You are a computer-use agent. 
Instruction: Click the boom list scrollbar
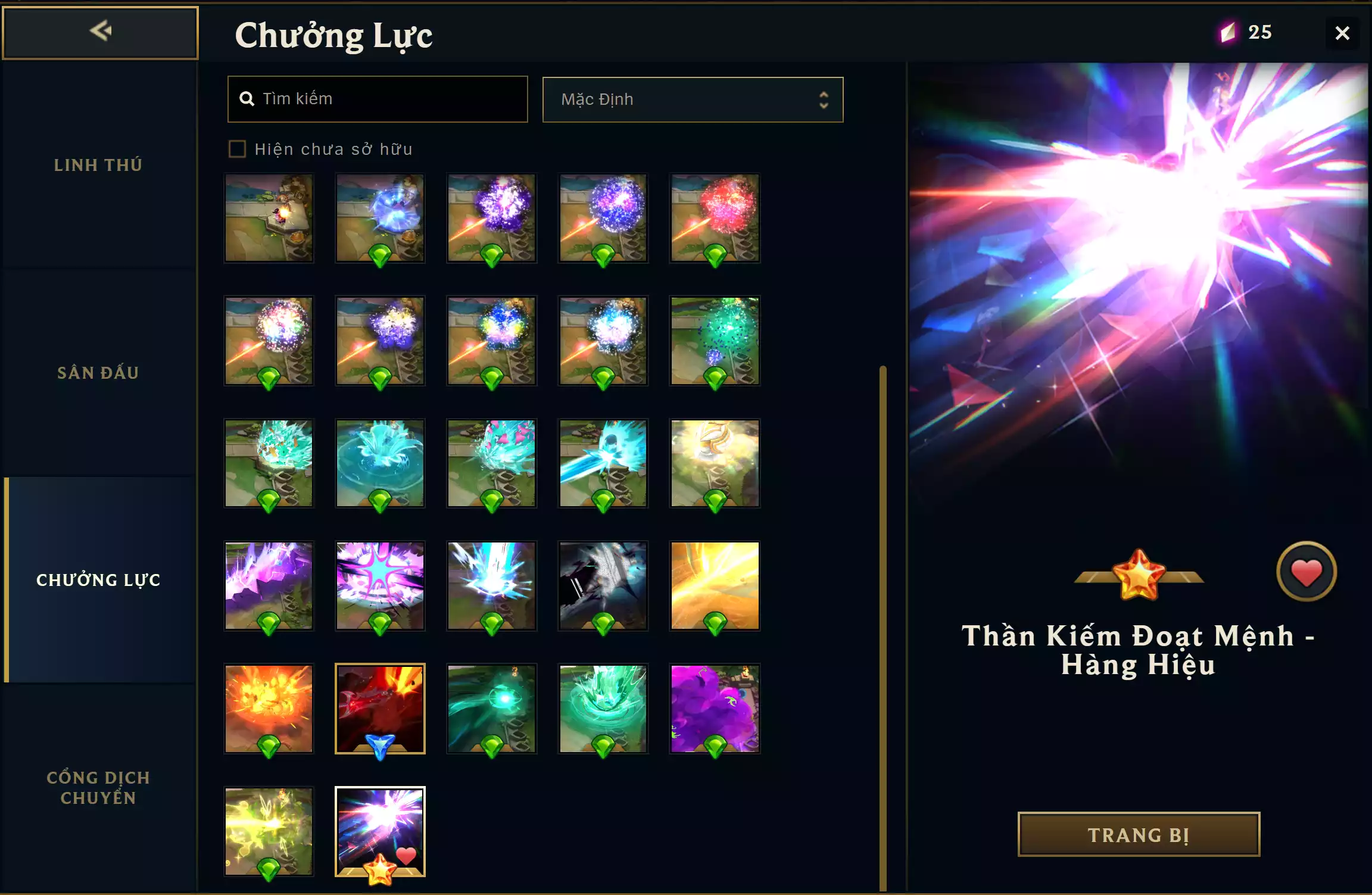tap(883, 628)
